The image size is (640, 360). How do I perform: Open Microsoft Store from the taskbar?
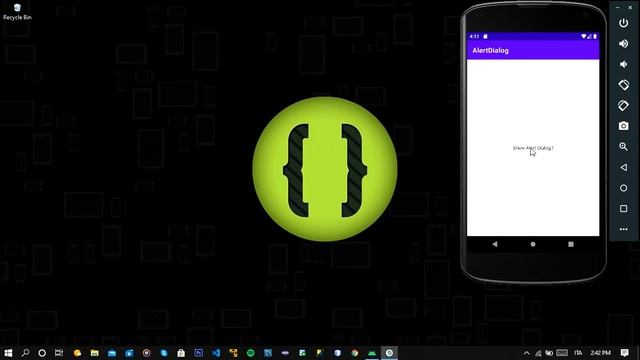pos(181,353)
